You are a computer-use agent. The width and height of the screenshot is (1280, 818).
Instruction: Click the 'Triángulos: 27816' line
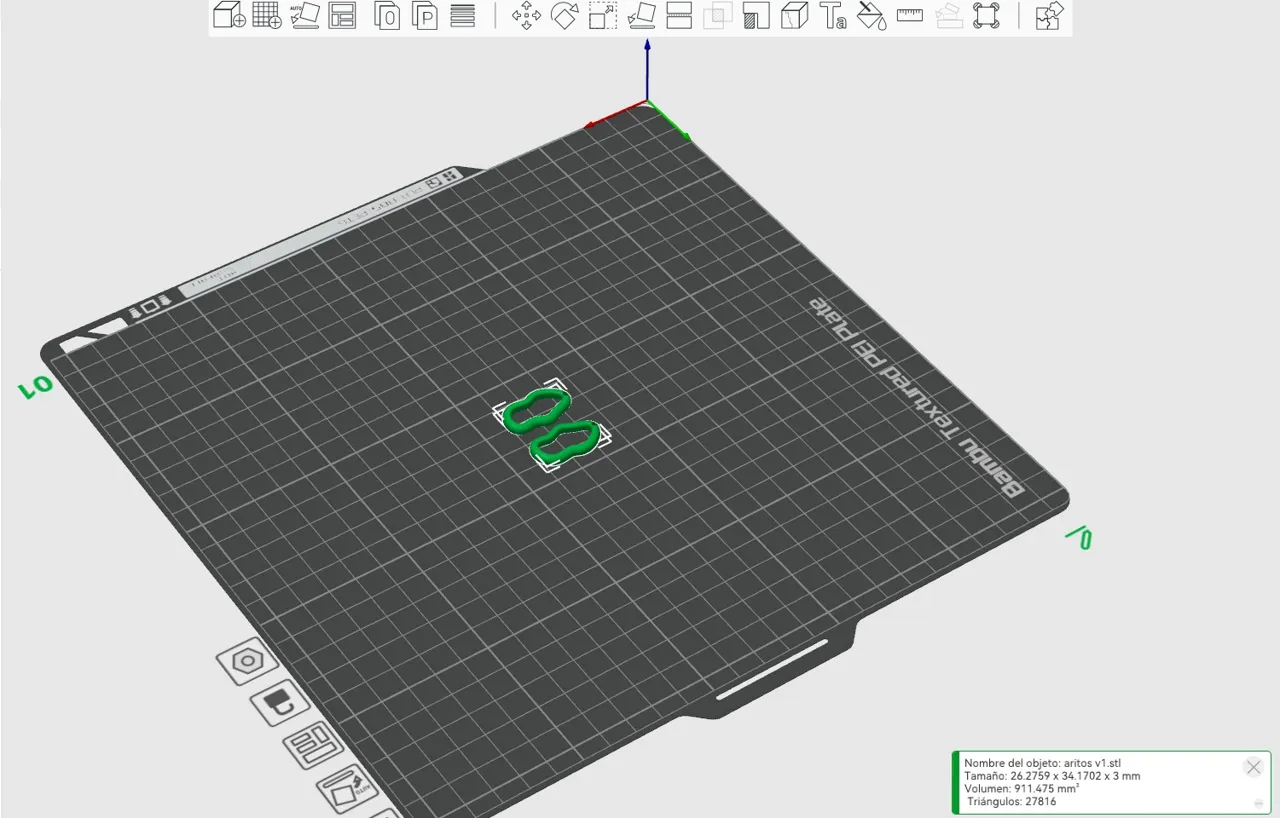pyautogui.click(x=1012, y=801)
